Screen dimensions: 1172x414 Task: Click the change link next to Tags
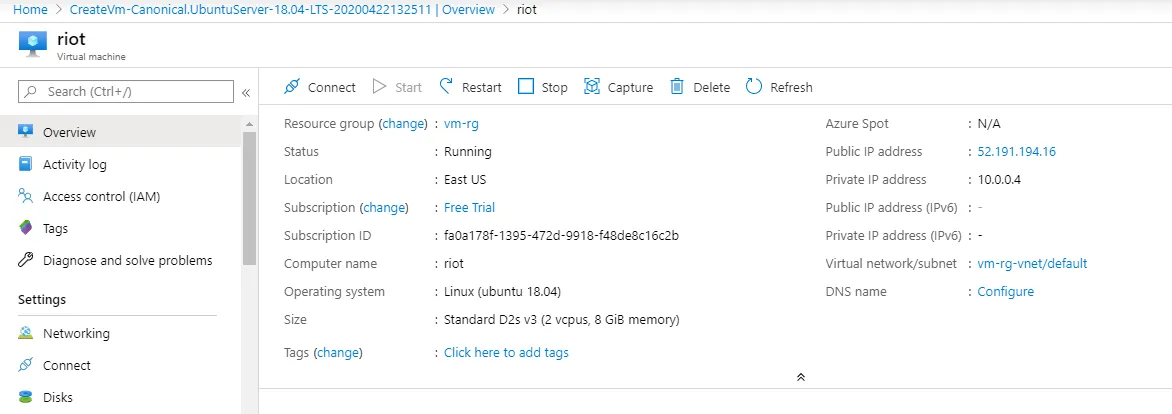click(338, 352)
